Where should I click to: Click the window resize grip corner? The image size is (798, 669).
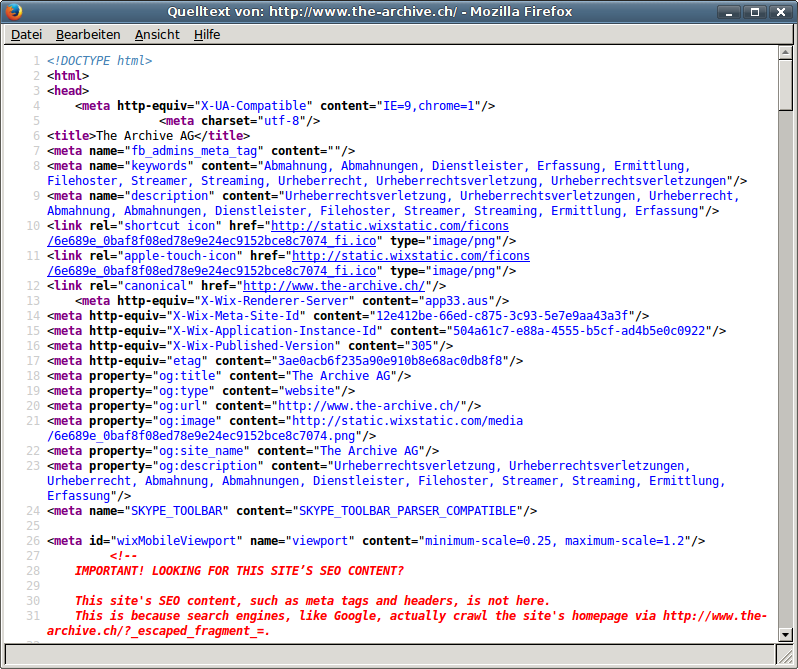(785, 654)
